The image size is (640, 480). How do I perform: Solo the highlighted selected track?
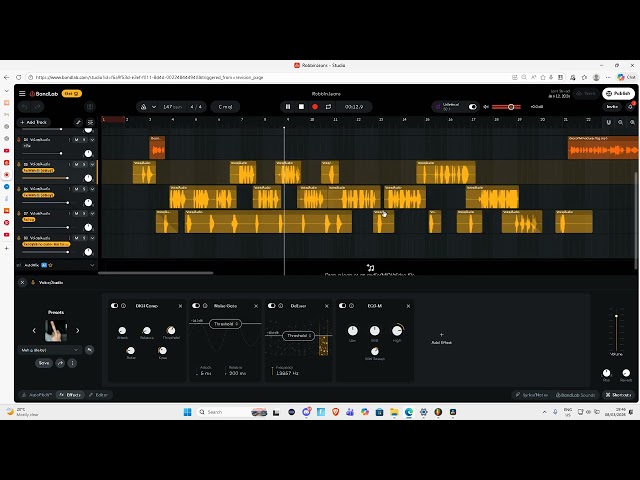click(84, 164)
